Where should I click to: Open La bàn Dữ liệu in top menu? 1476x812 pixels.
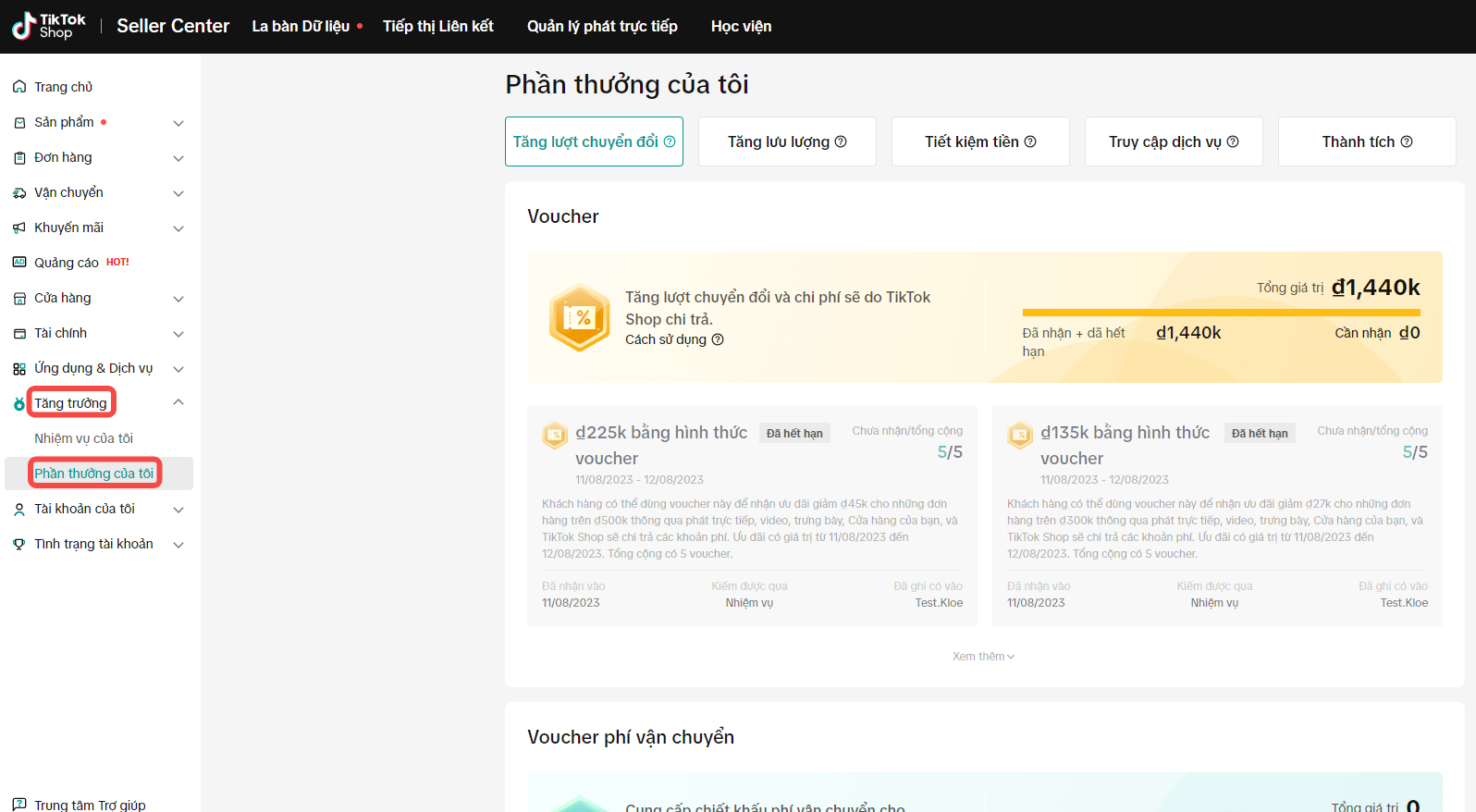[301, 26]
